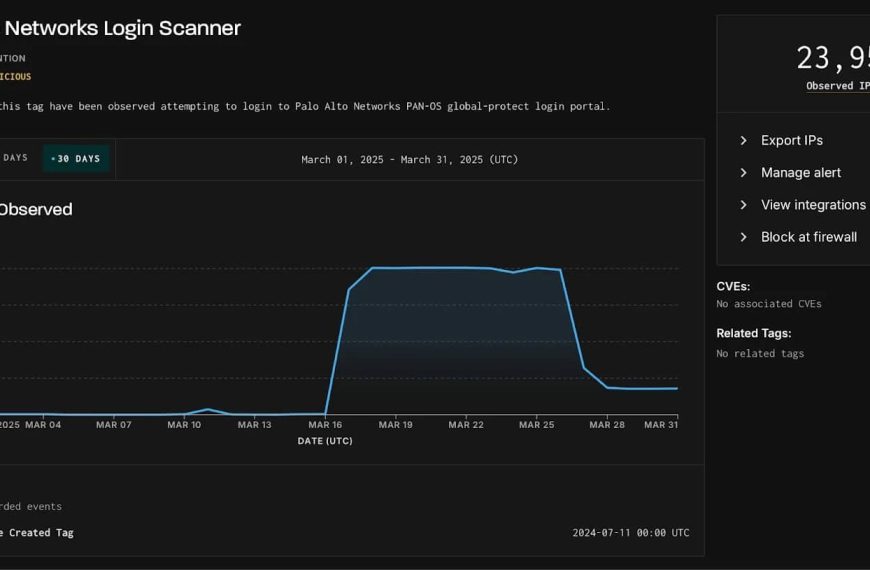Click the chart line above MAR 25
The width and height of the screenshot is (870, 570).
coord(537,268)
